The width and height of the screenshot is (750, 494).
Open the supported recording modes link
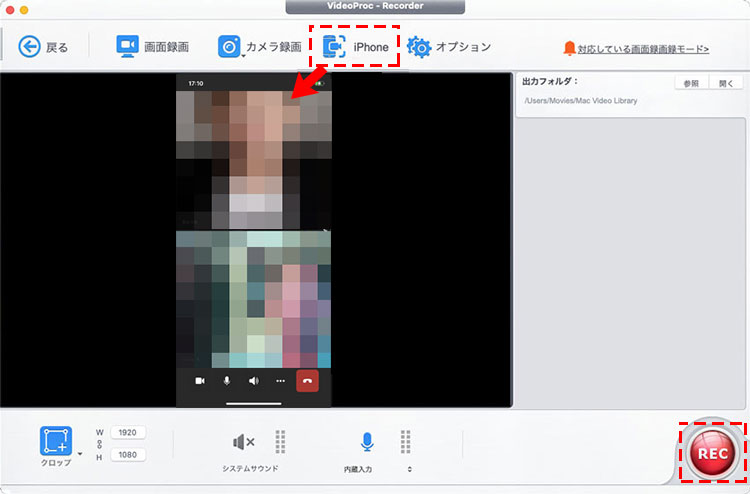(643, 49)
